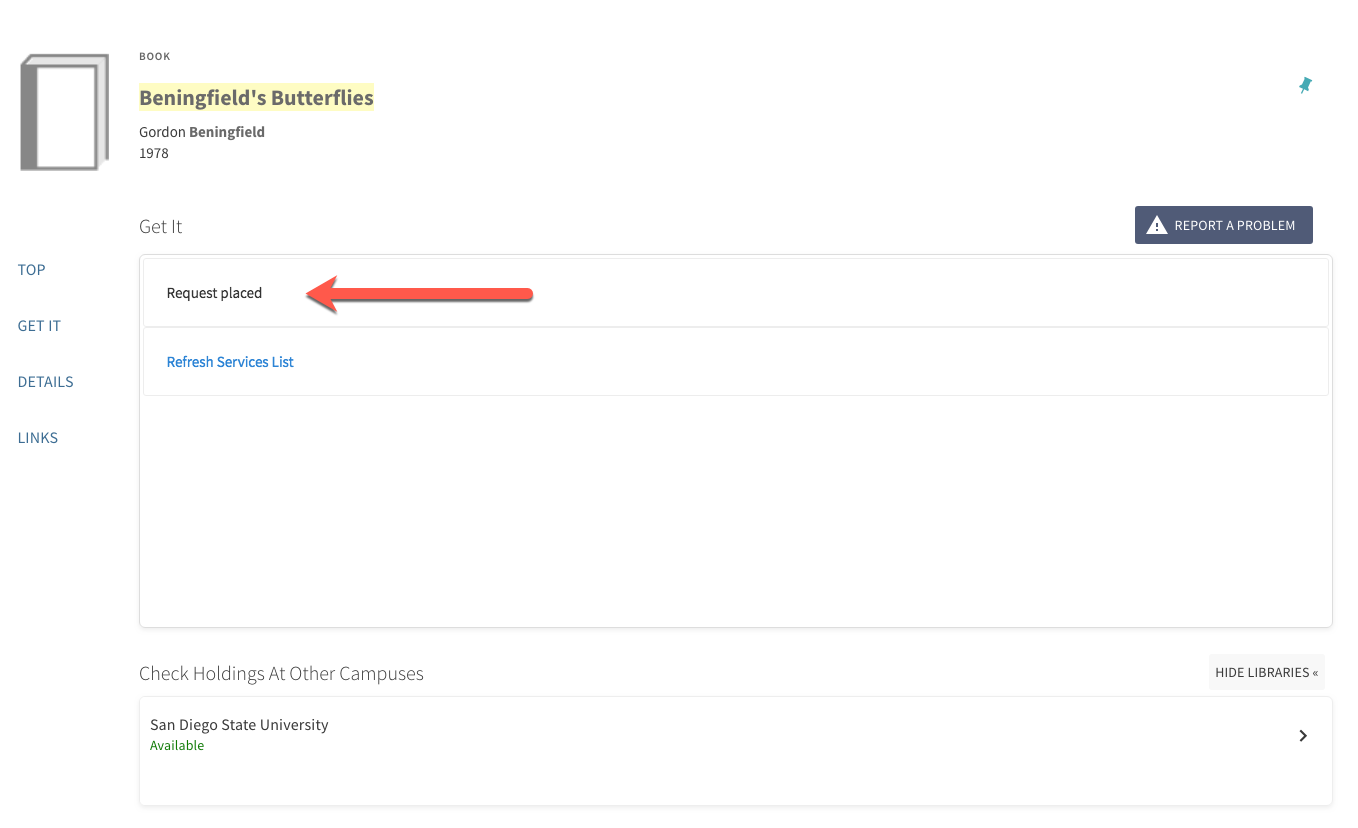The height and width of the screenshot is (828, 1358).
Task: Navigate to the Details section
Action: point(46,382)
